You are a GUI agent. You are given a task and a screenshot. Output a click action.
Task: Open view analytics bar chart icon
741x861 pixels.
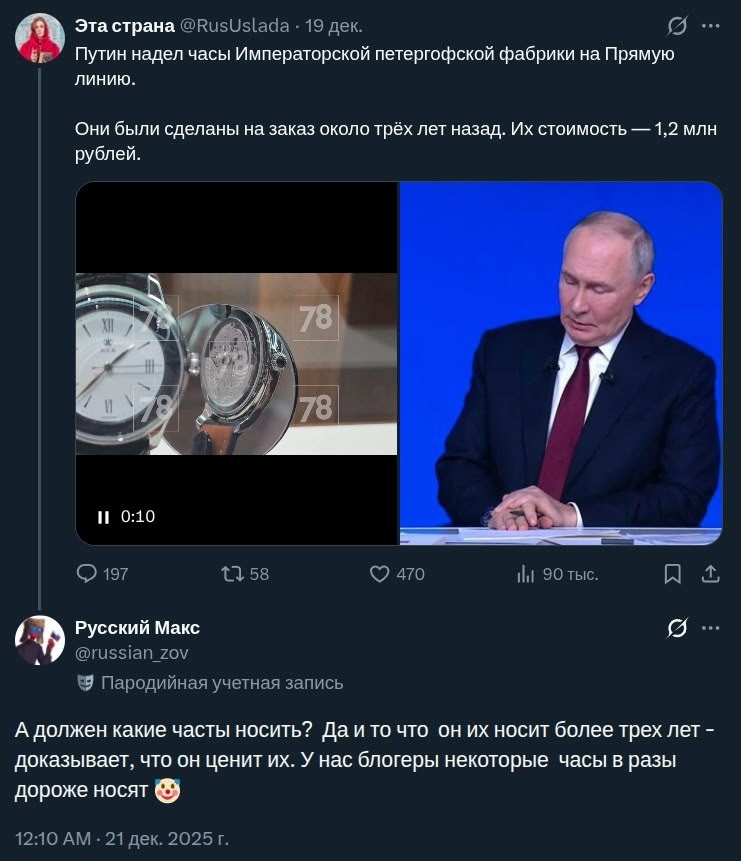click(x=526, y=574)
